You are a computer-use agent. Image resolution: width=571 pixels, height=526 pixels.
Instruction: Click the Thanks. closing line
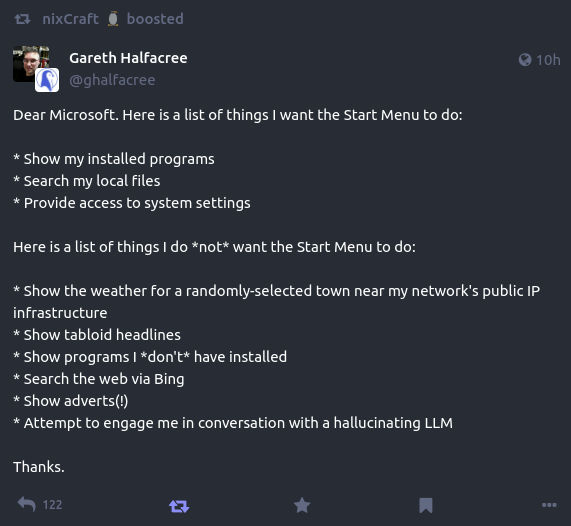click(x=39, y=467)
